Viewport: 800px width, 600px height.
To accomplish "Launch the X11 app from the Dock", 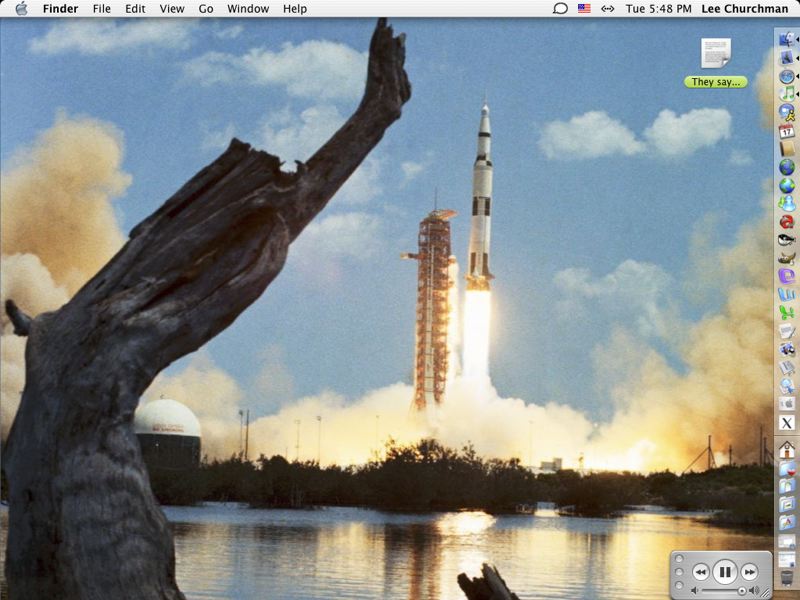I will pos(787,423).
